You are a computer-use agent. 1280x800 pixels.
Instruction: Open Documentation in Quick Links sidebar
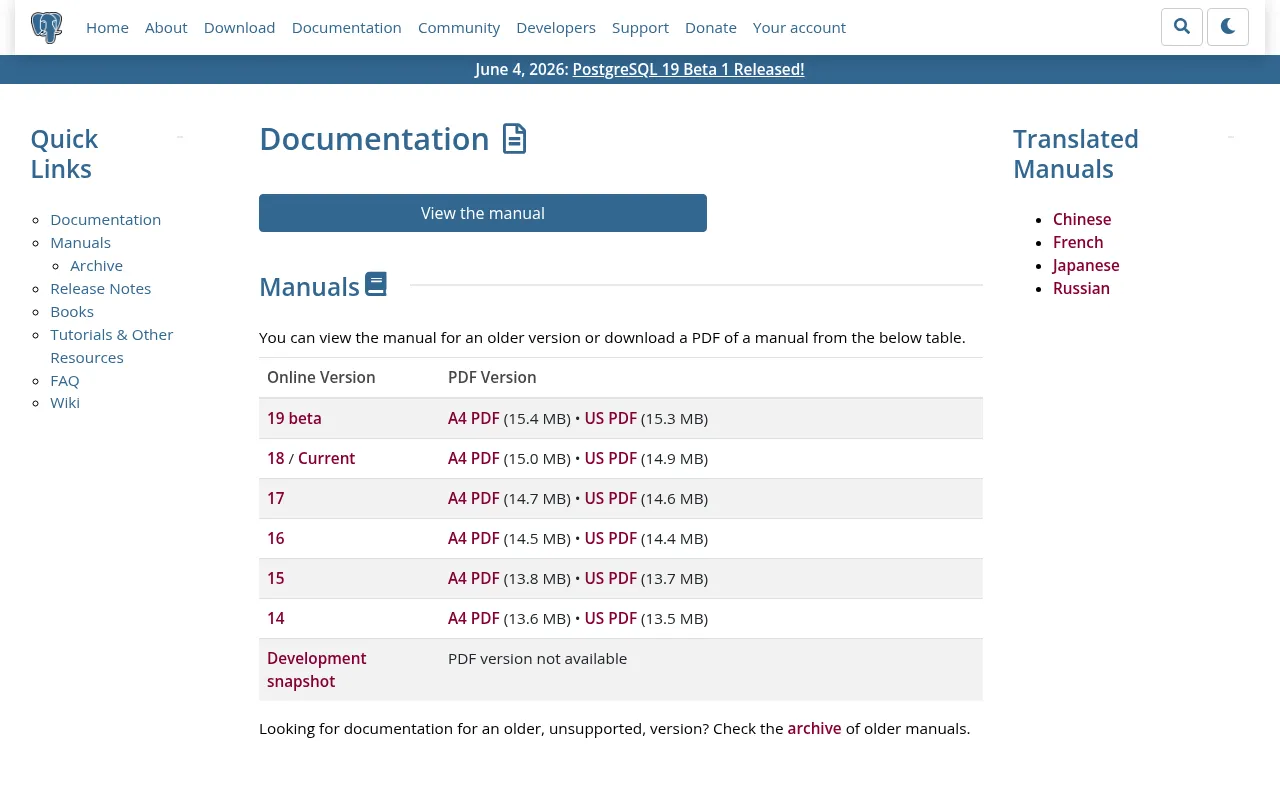tap(105, 220)
